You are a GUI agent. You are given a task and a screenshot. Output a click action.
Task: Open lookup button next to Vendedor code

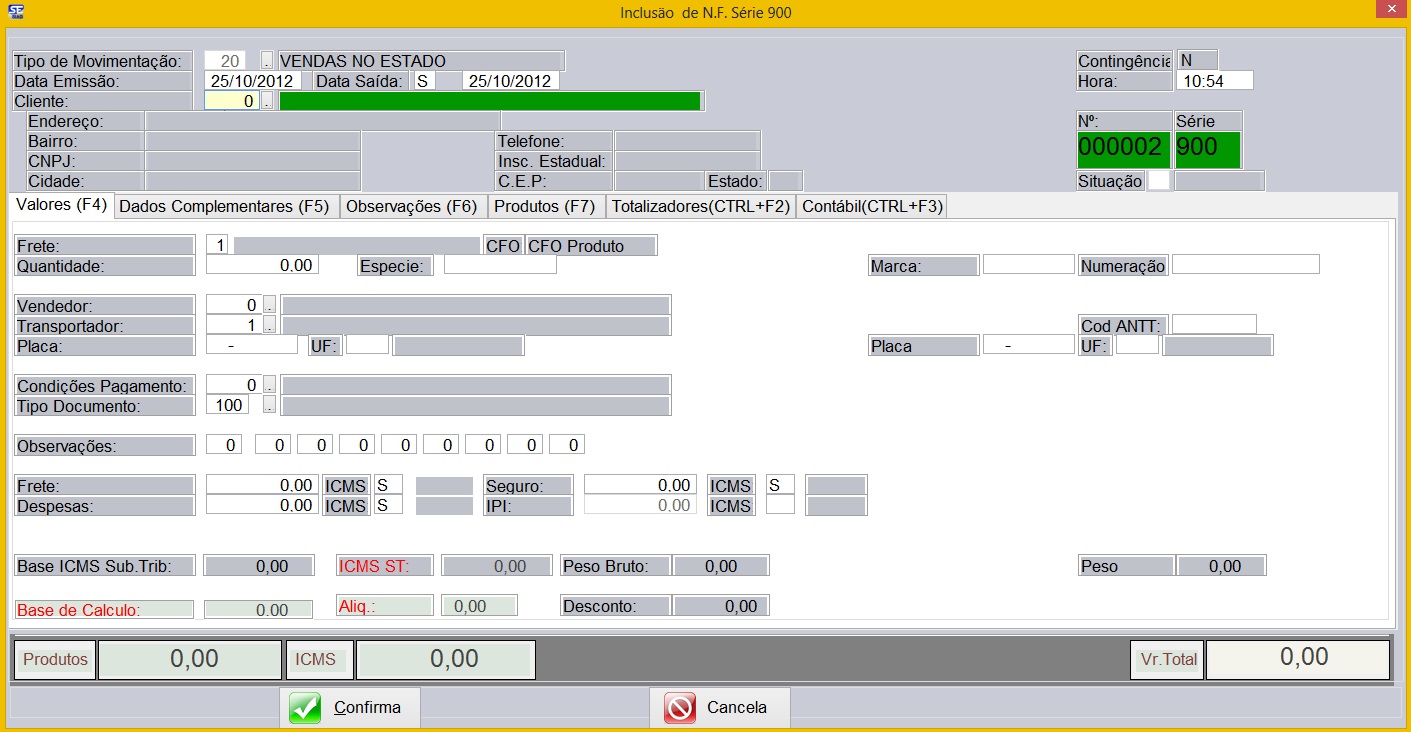click(x=269, y=305)
